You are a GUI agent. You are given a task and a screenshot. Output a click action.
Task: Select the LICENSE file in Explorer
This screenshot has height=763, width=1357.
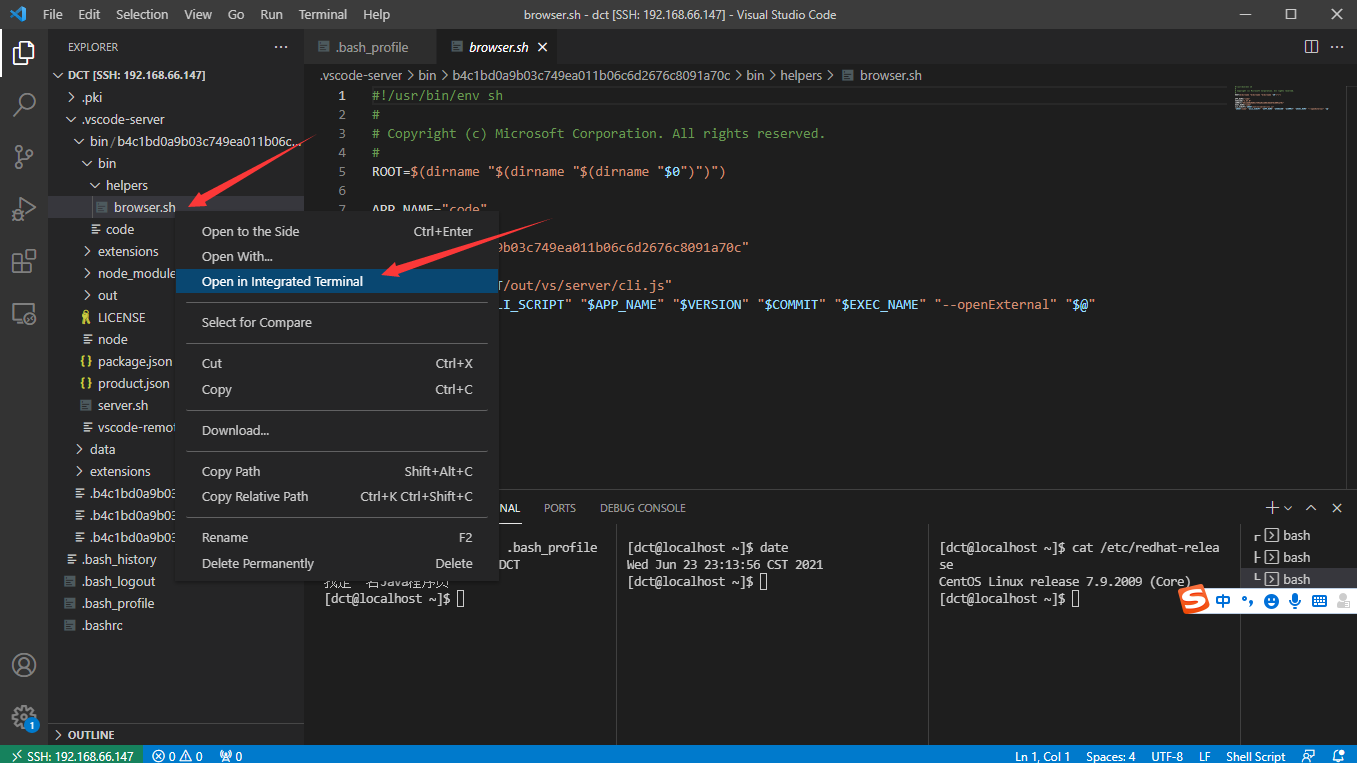(121, 317)
